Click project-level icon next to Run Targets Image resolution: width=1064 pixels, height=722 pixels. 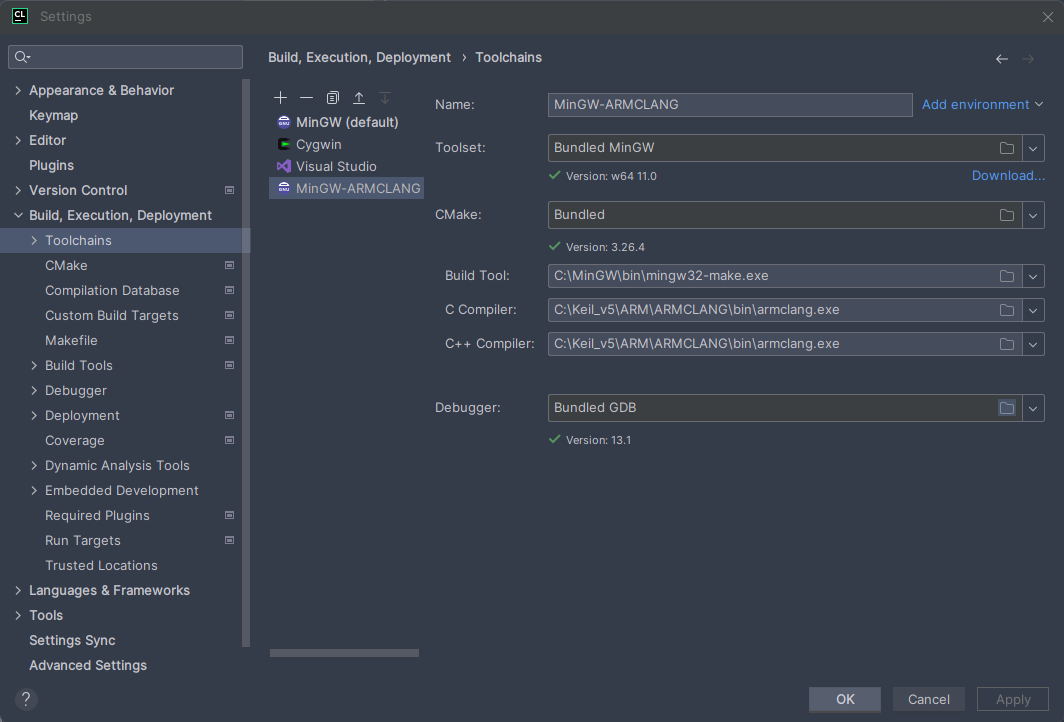point(229,540)
